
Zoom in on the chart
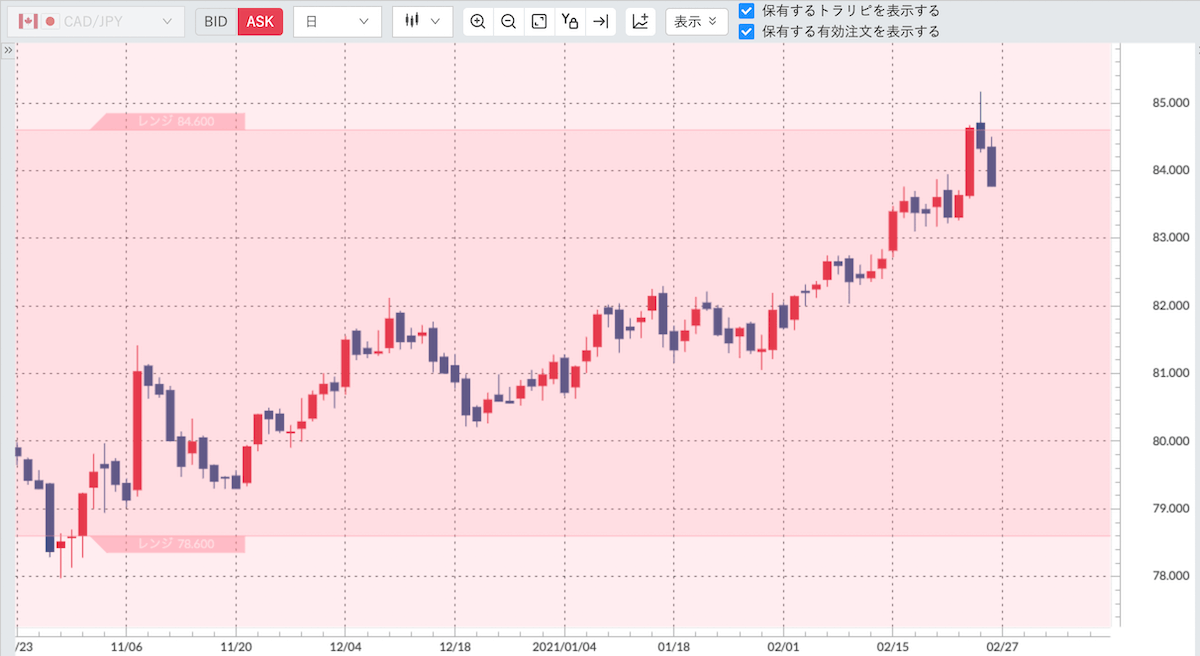[x=478, y=21]
